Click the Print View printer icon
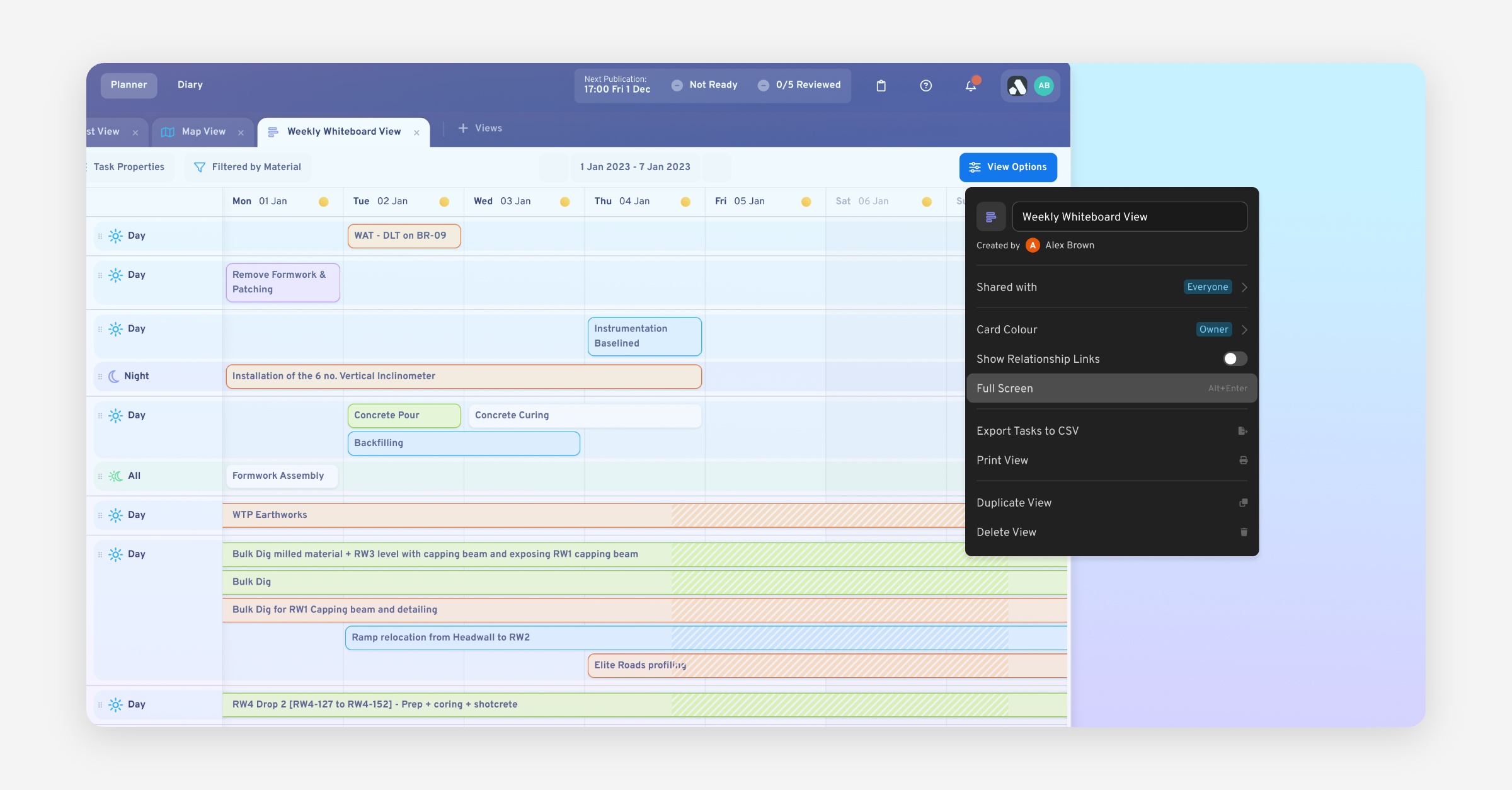The height and width of the screenshot is (790, 1512). [1243, 461]
